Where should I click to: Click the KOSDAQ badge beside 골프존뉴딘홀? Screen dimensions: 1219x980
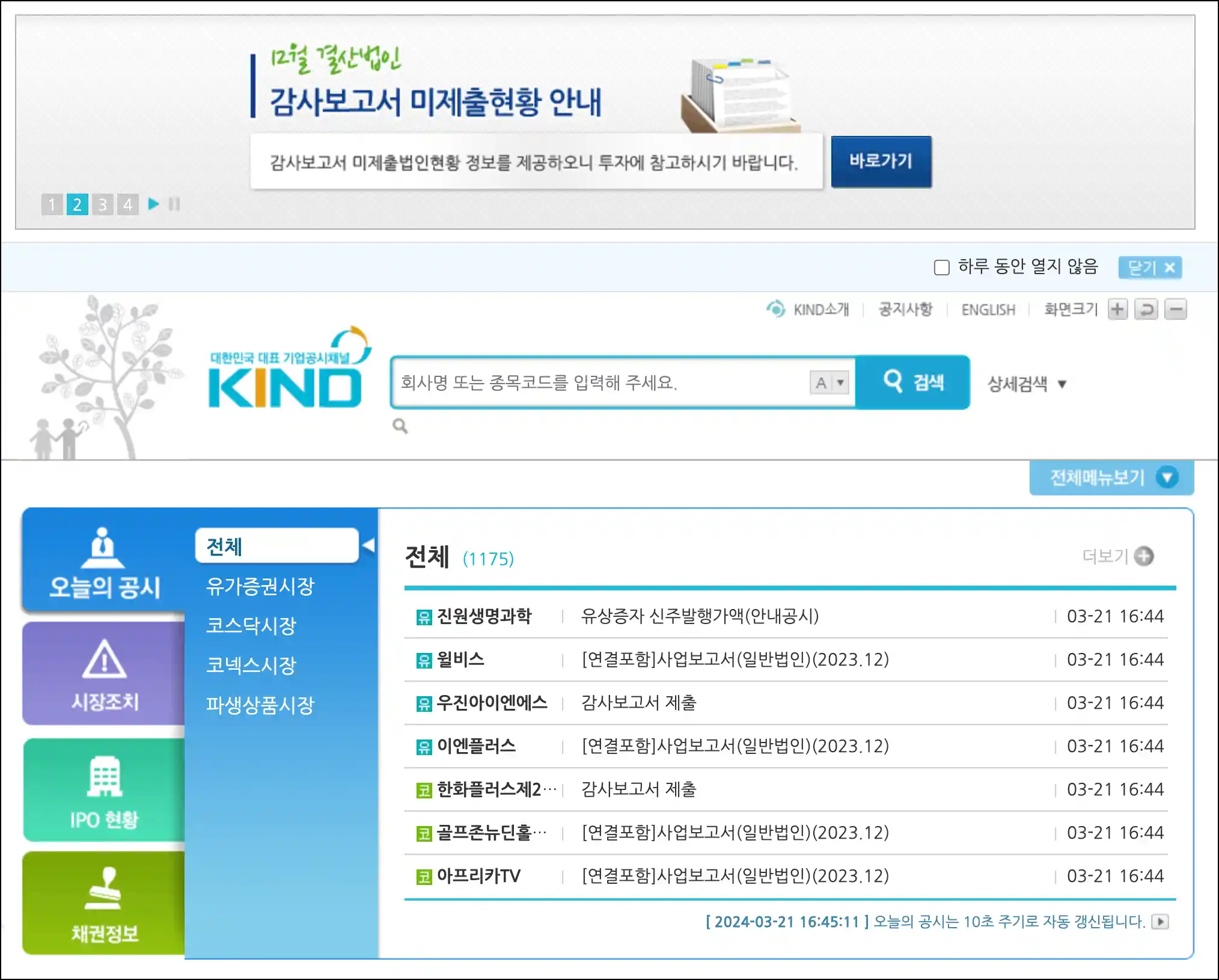(424, 833)
